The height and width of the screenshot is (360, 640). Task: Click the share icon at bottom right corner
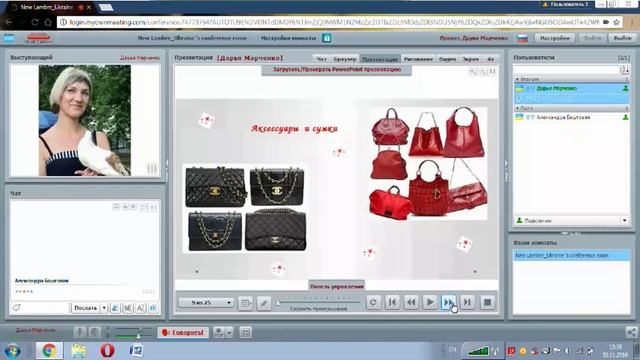pos(631,332)
